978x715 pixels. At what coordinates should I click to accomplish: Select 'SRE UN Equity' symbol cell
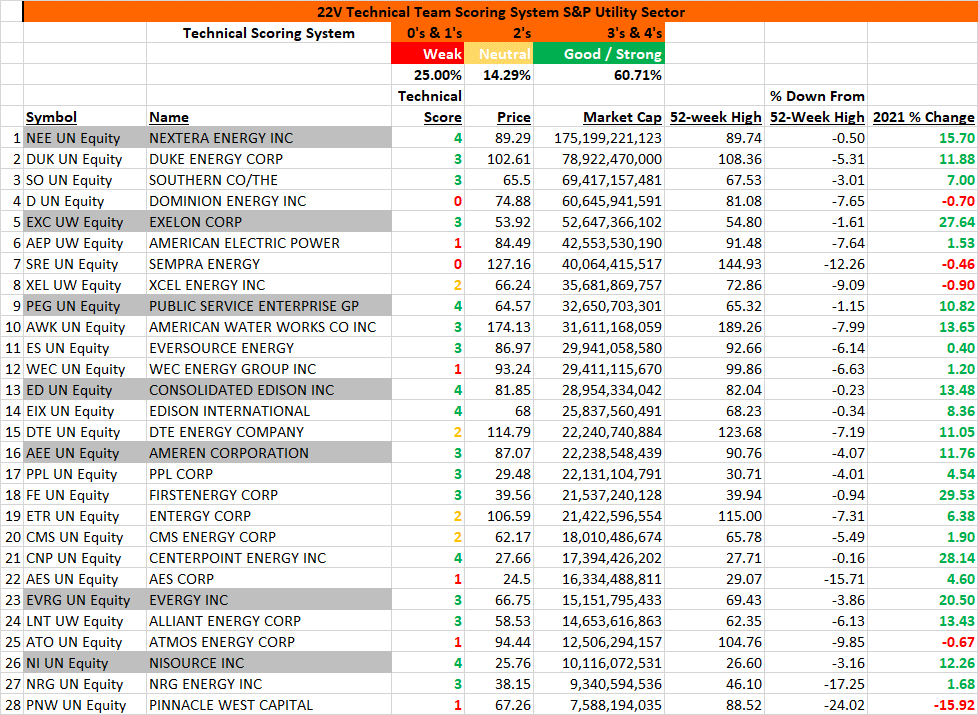tap(85, 264)
